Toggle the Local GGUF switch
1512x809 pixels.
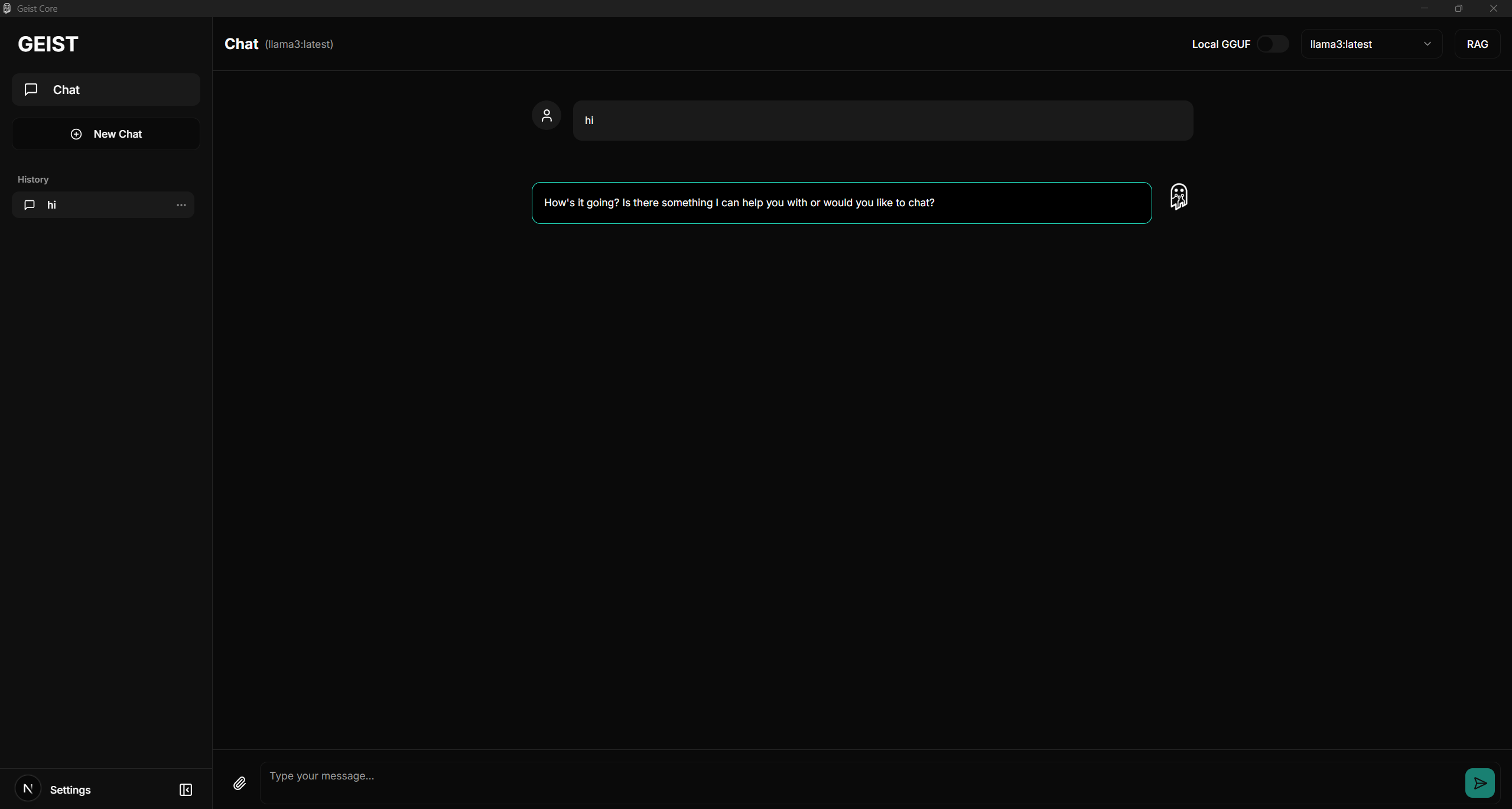click(1272, 44)
